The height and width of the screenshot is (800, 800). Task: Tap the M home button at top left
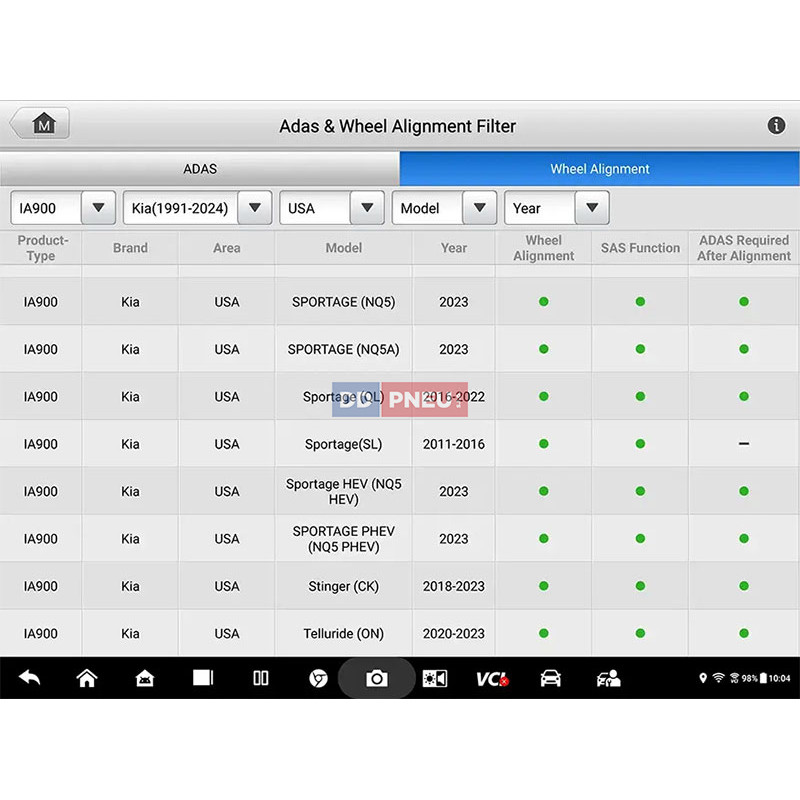(41, 124)
